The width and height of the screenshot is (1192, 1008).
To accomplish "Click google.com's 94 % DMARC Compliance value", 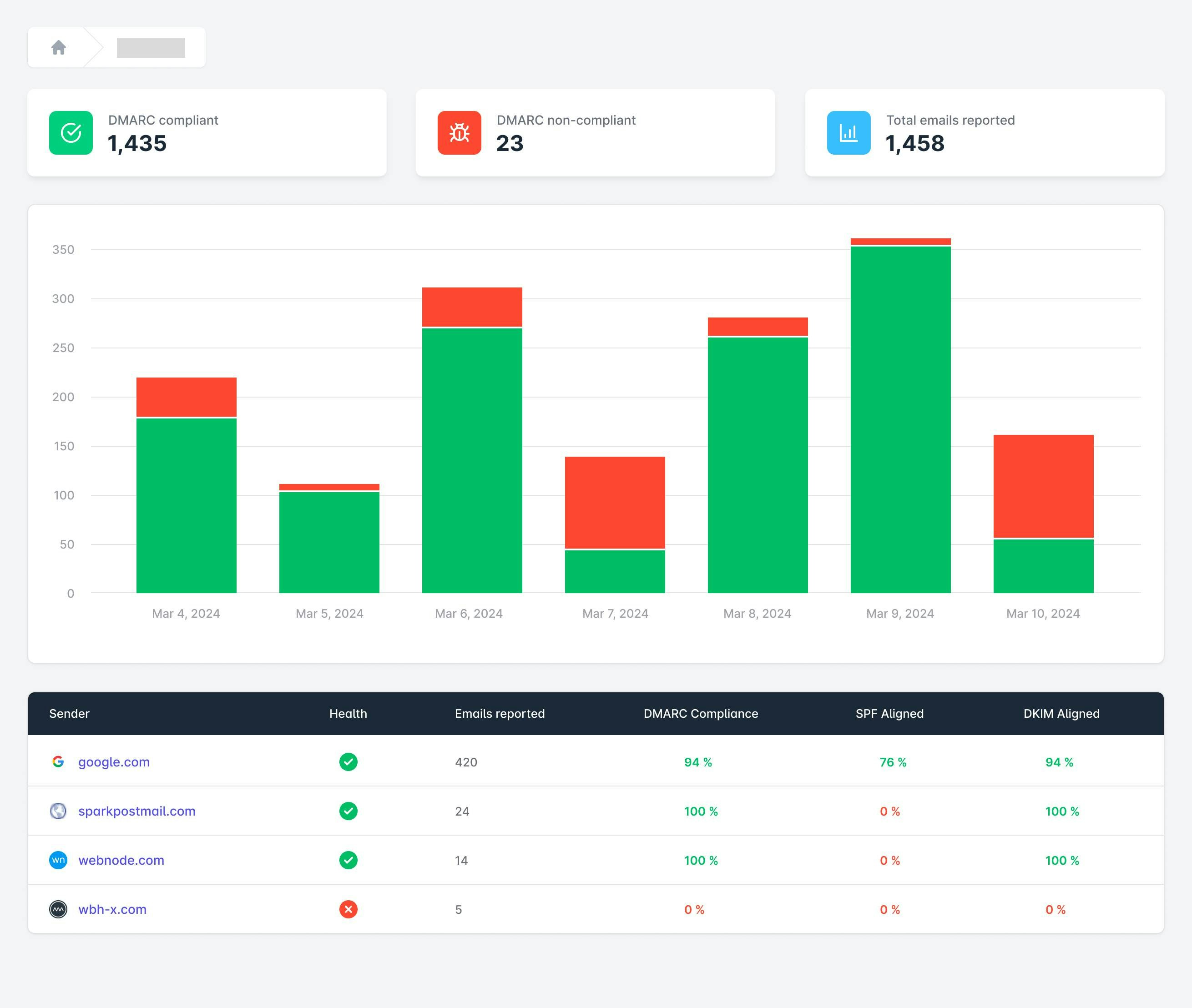I will pos(698,762).
